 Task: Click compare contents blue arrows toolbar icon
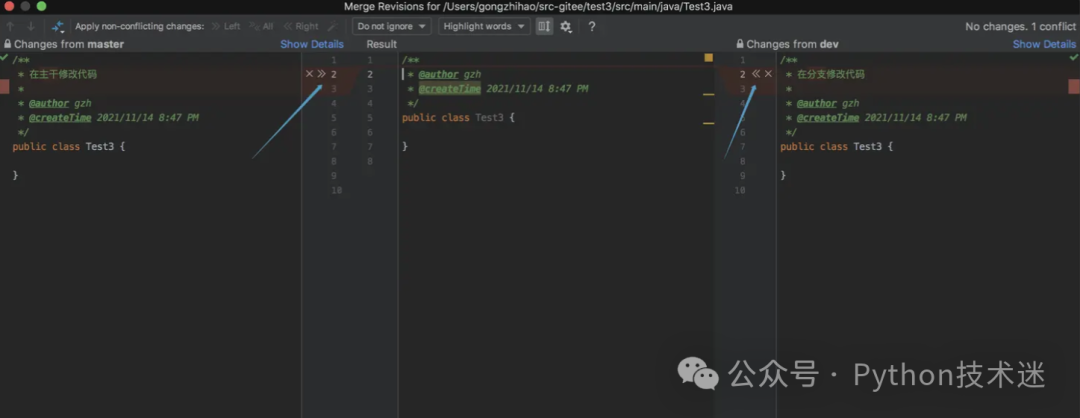click(x=58, y=27)
